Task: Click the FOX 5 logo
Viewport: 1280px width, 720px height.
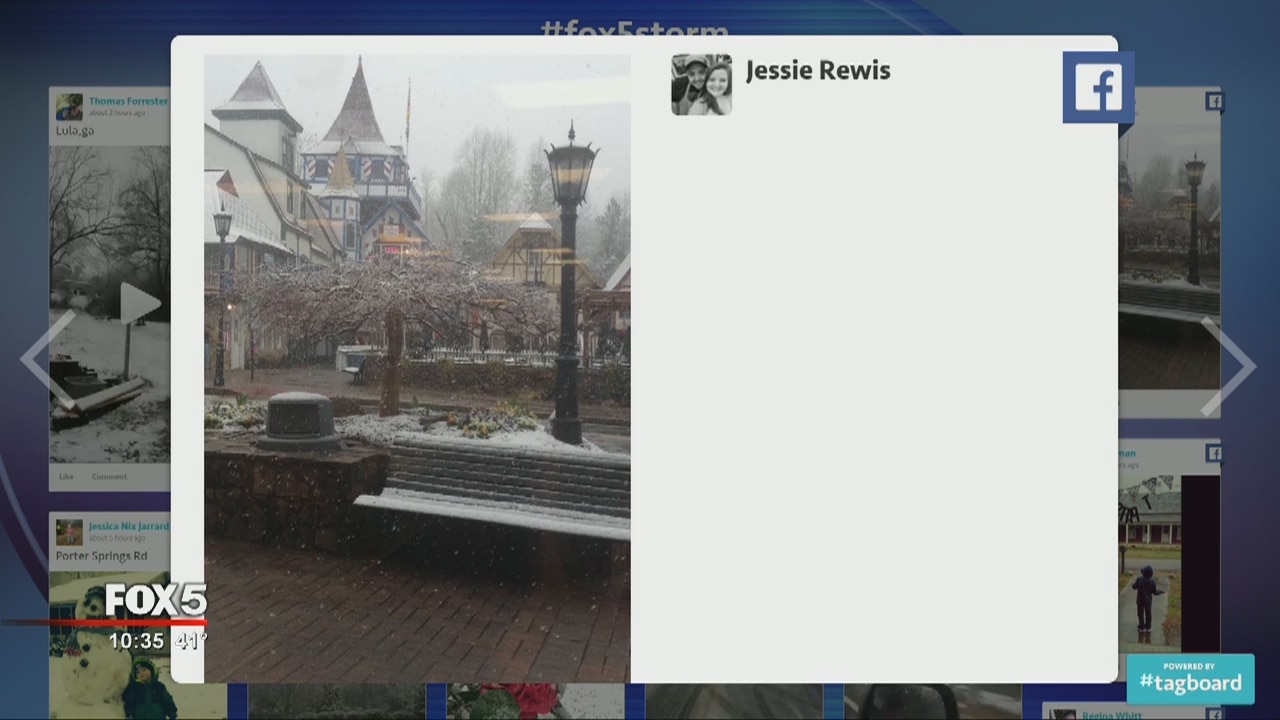Action: (x=156, y=601)
